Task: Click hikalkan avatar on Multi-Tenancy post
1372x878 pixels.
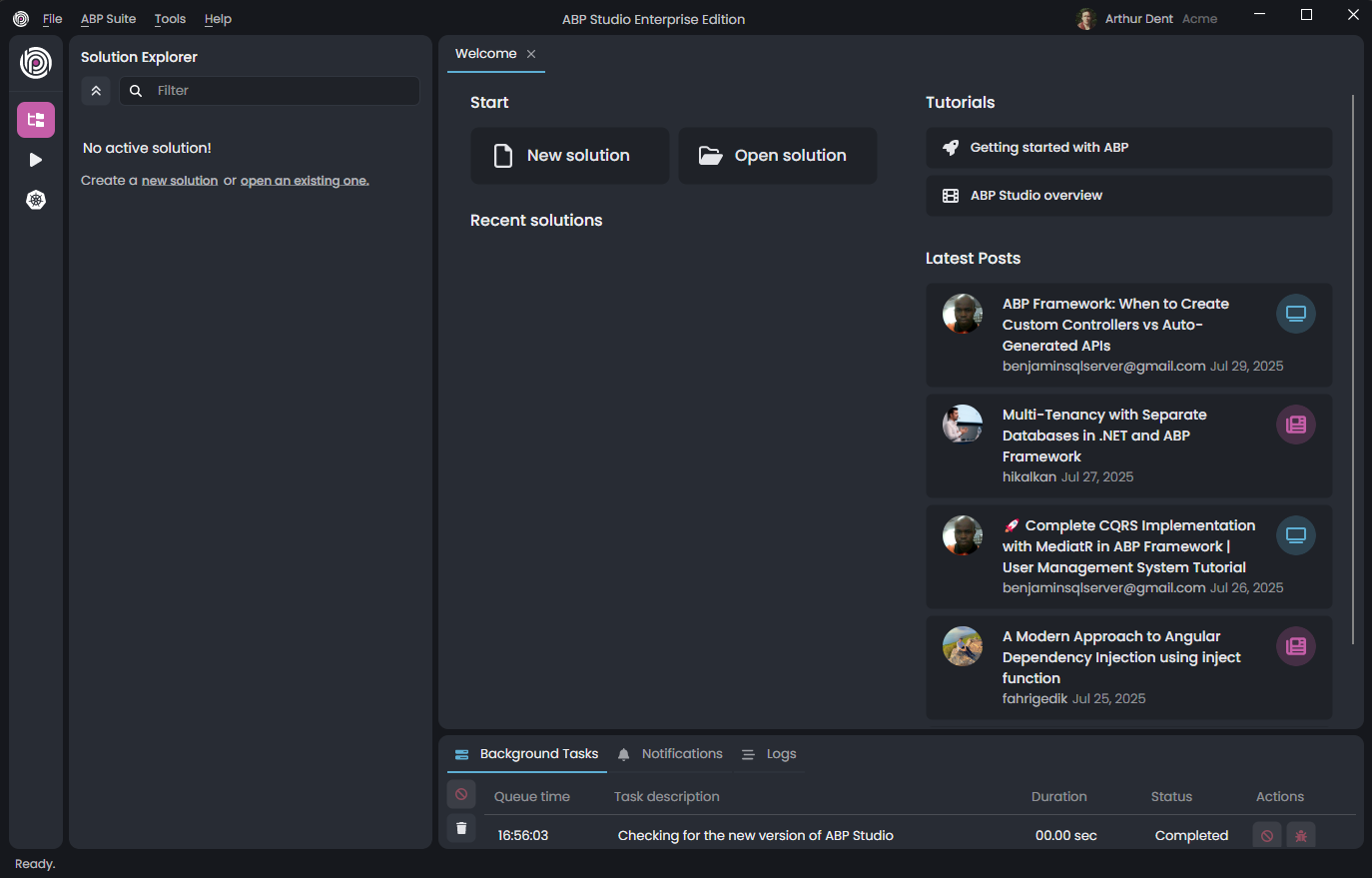Action: click(x=963, y=425)
